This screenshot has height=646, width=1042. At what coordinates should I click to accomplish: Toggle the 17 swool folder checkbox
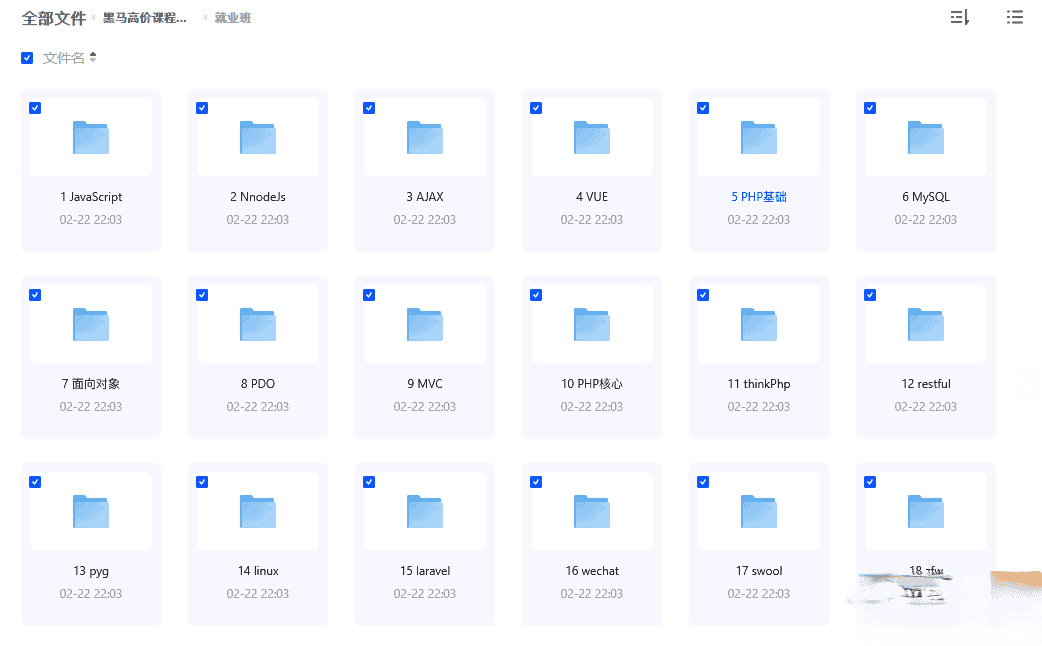[703, 482]
